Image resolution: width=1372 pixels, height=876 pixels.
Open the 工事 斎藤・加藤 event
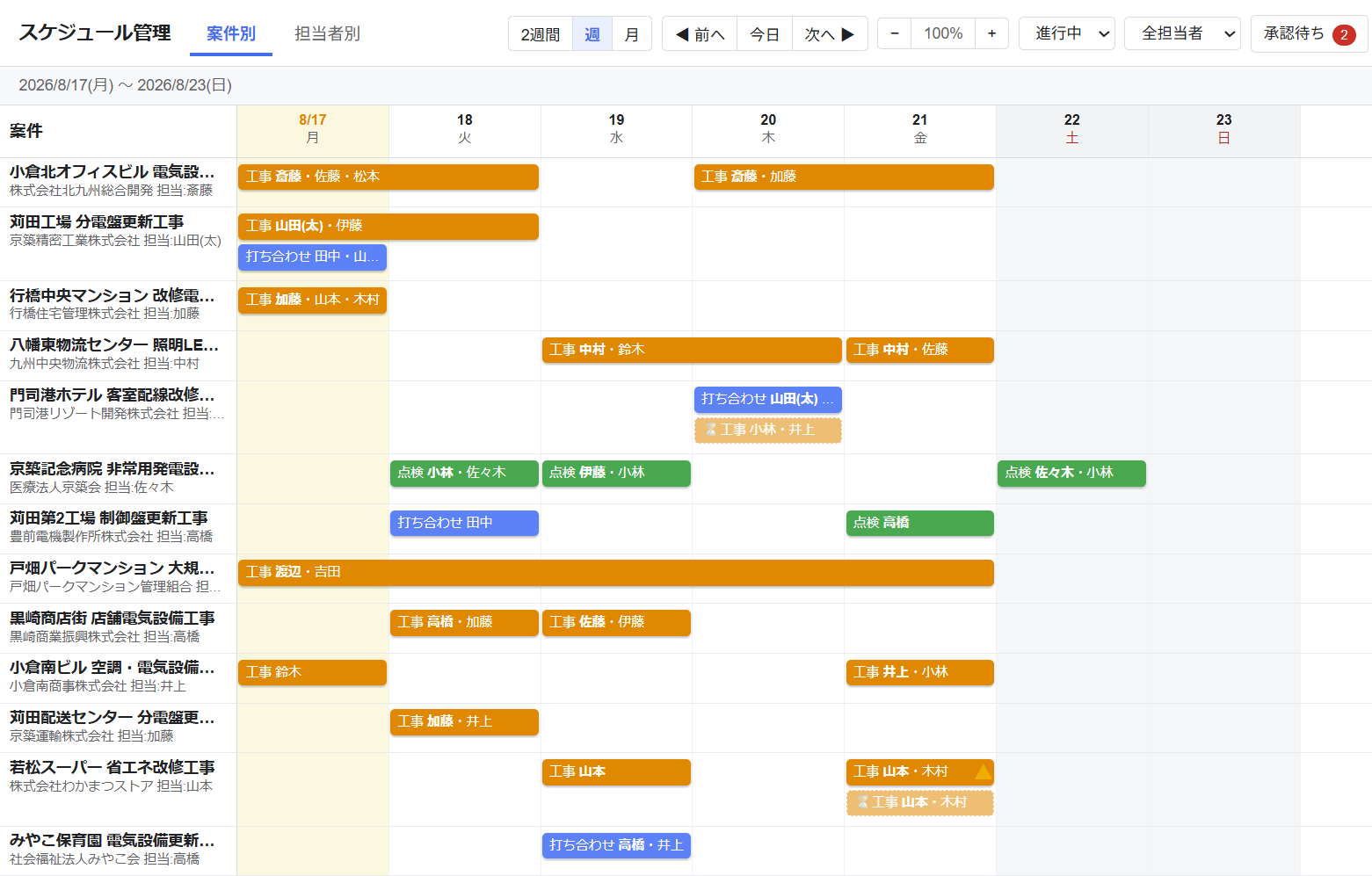(844, 177)
